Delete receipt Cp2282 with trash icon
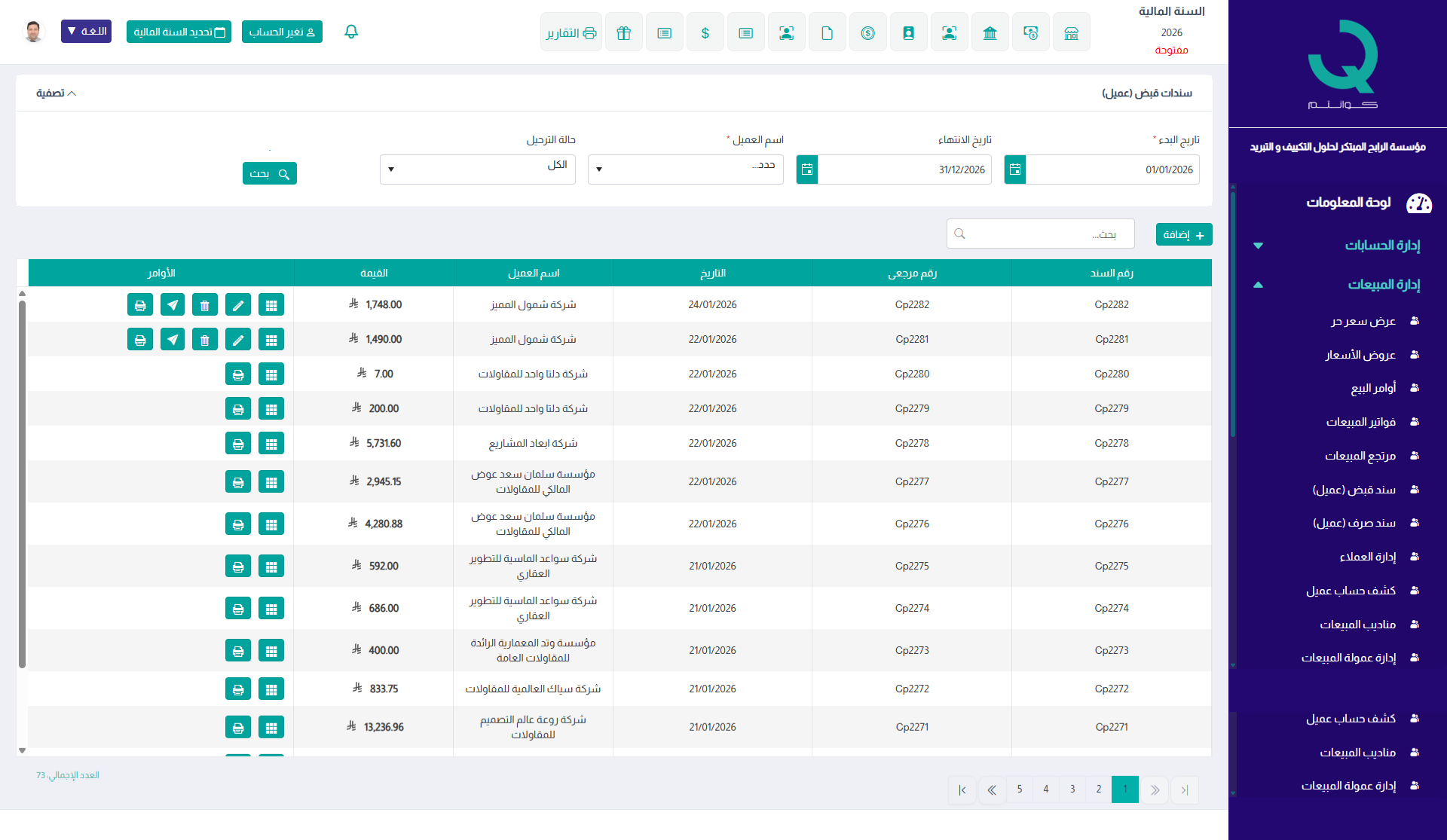Viewport: 1447px width, 840px height. tap(205, 305)
